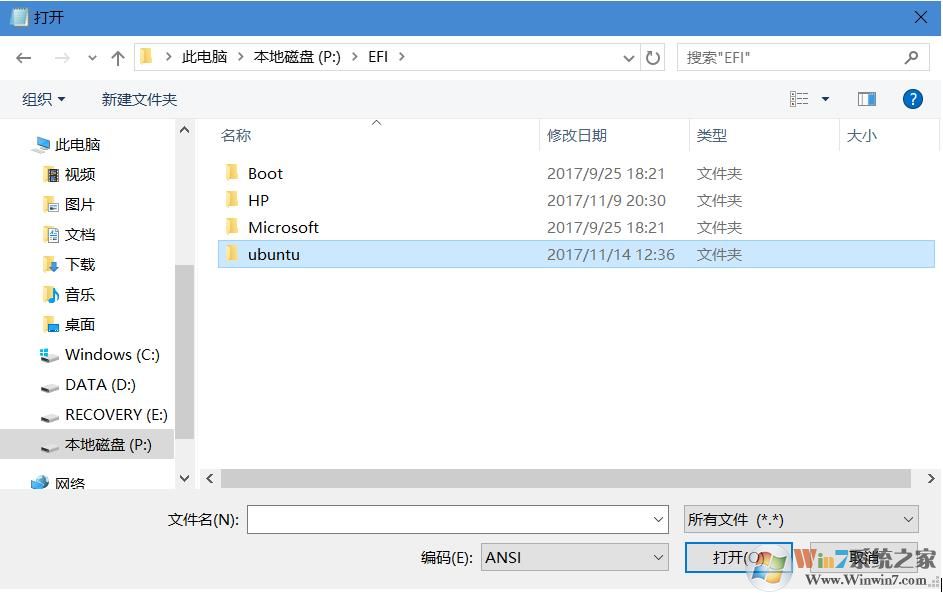Screen dimensions: 943x594
Task: Select the Microsoft folder
Action: click(576, 227)
